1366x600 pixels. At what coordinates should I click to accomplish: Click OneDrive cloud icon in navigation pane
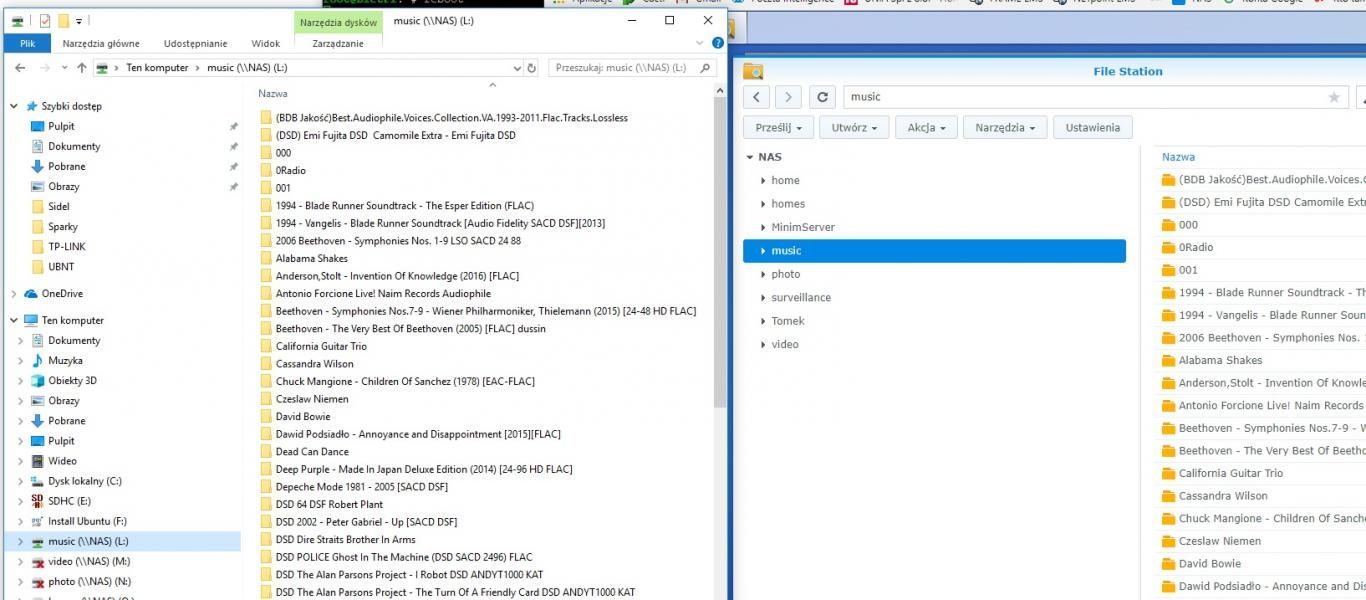click(x=31, y=294)
